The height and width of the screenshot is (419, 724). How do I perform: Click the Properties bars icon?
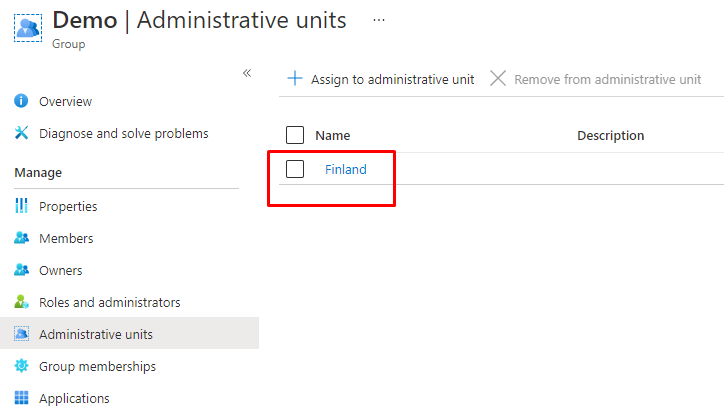click(x=22, y=207)
